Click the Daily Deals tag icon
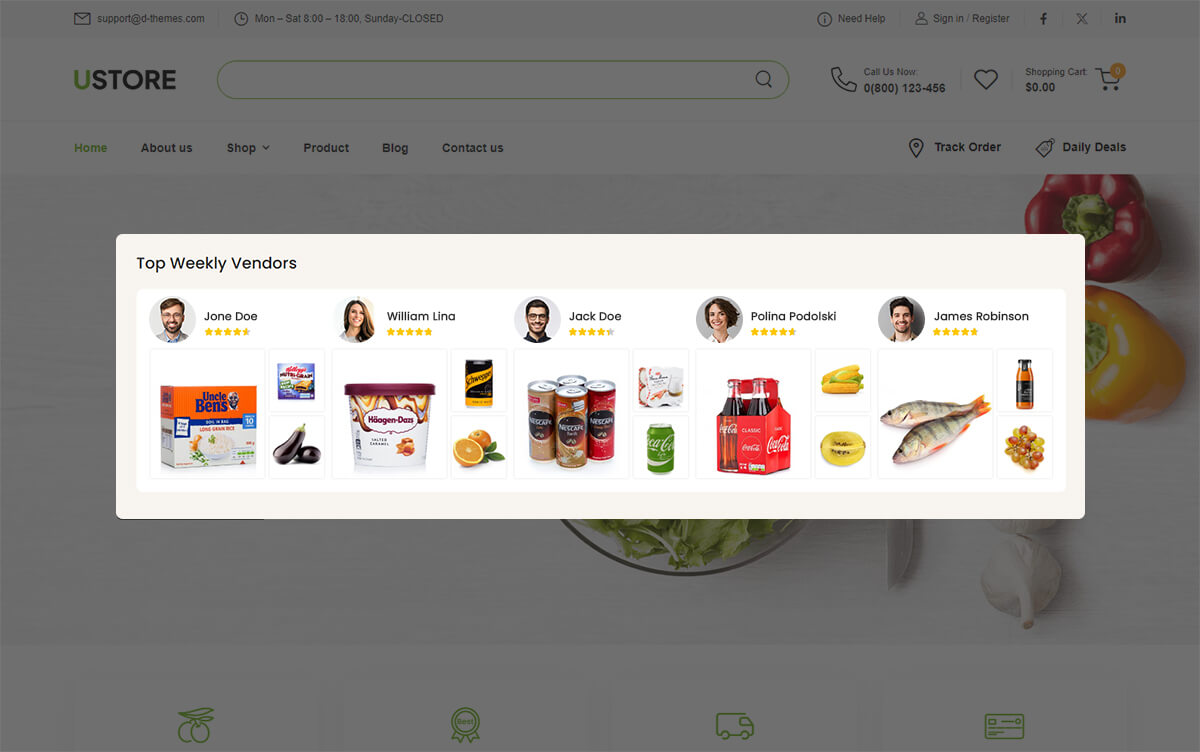Viewport: 1200px width, 752px height. click(1045, 148)
